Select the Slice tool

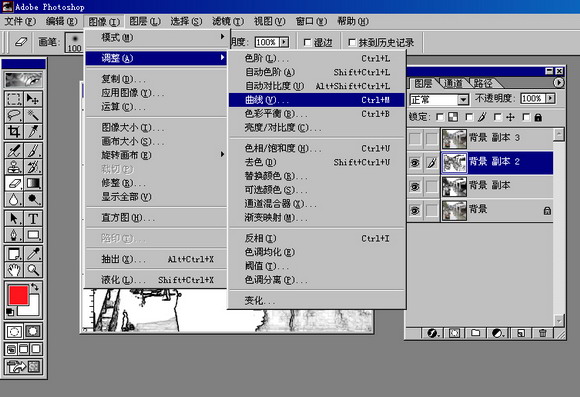tap(33, 131)
